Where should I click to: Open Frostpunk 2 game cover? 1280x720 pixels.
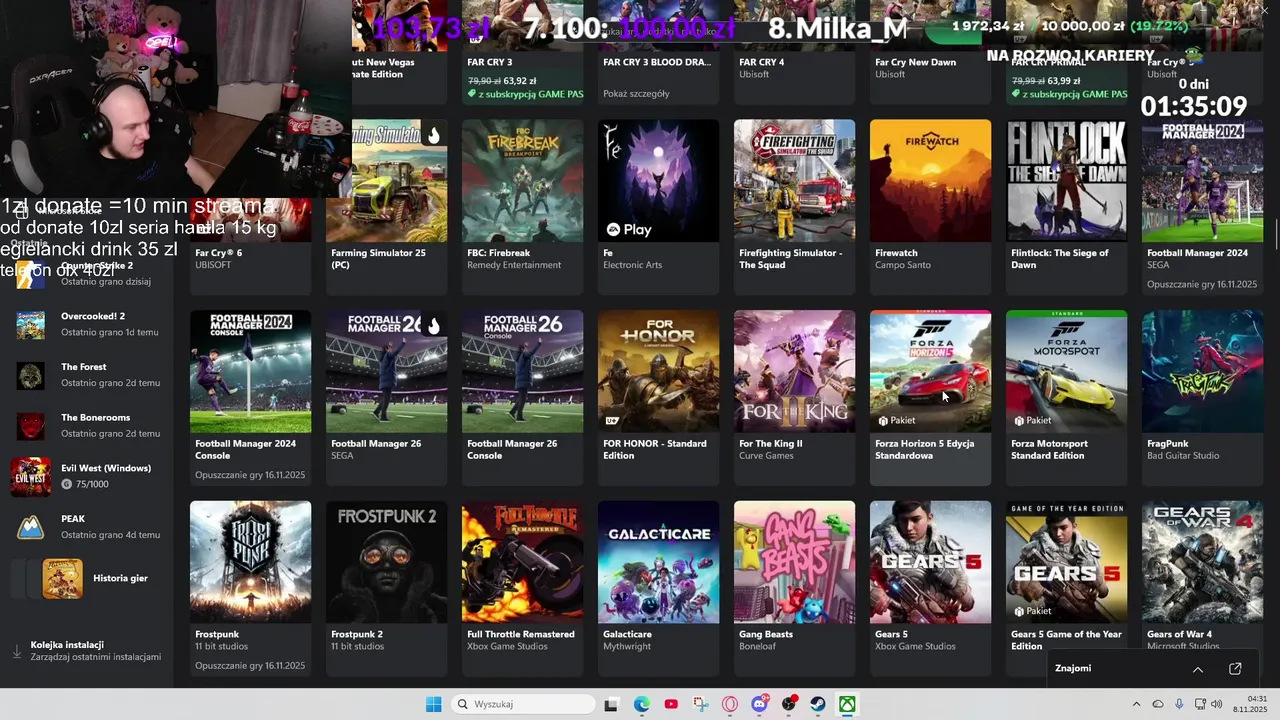(x=386, y=562)
